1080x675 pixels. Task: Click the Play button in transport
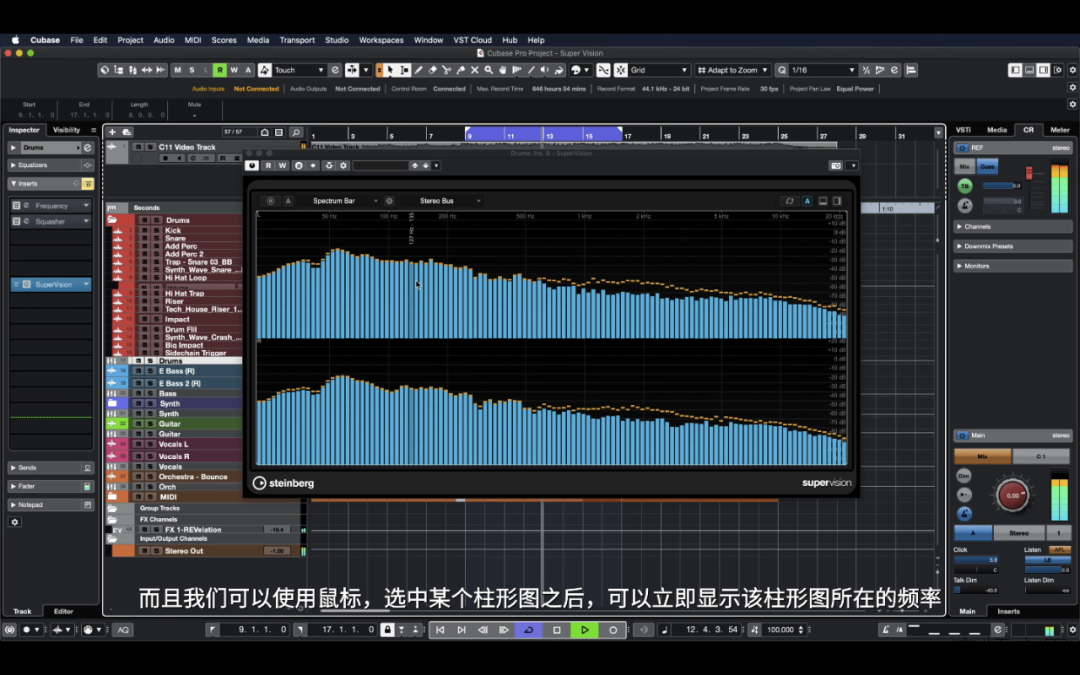coord(585,630)
